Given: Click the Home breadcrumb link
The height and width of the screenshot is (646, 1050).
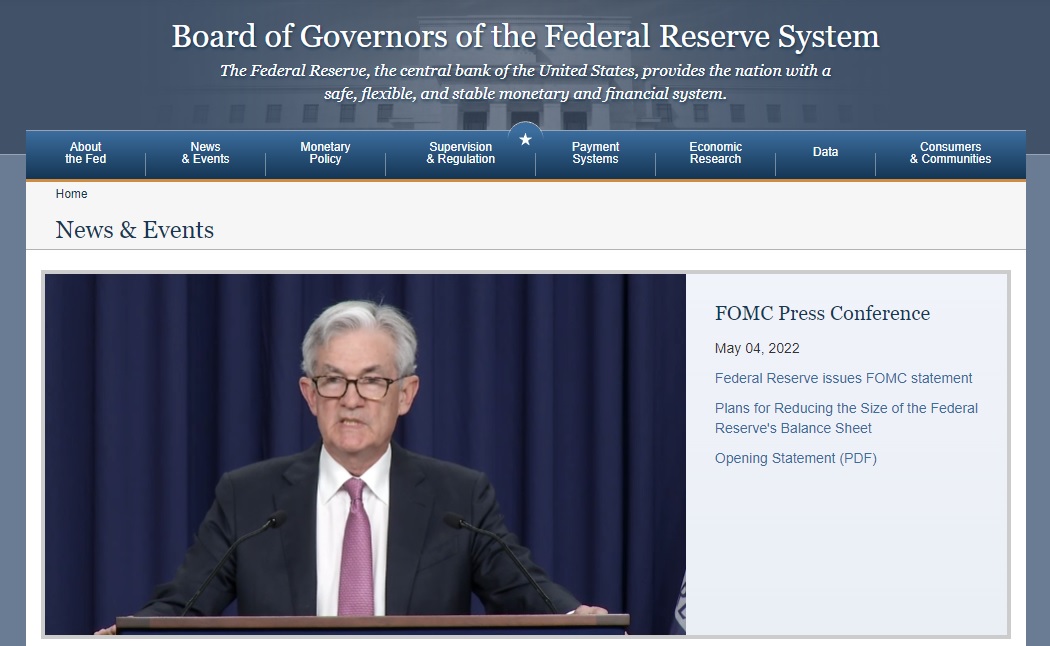Looking at the screenshot, I should coord(71,194).
